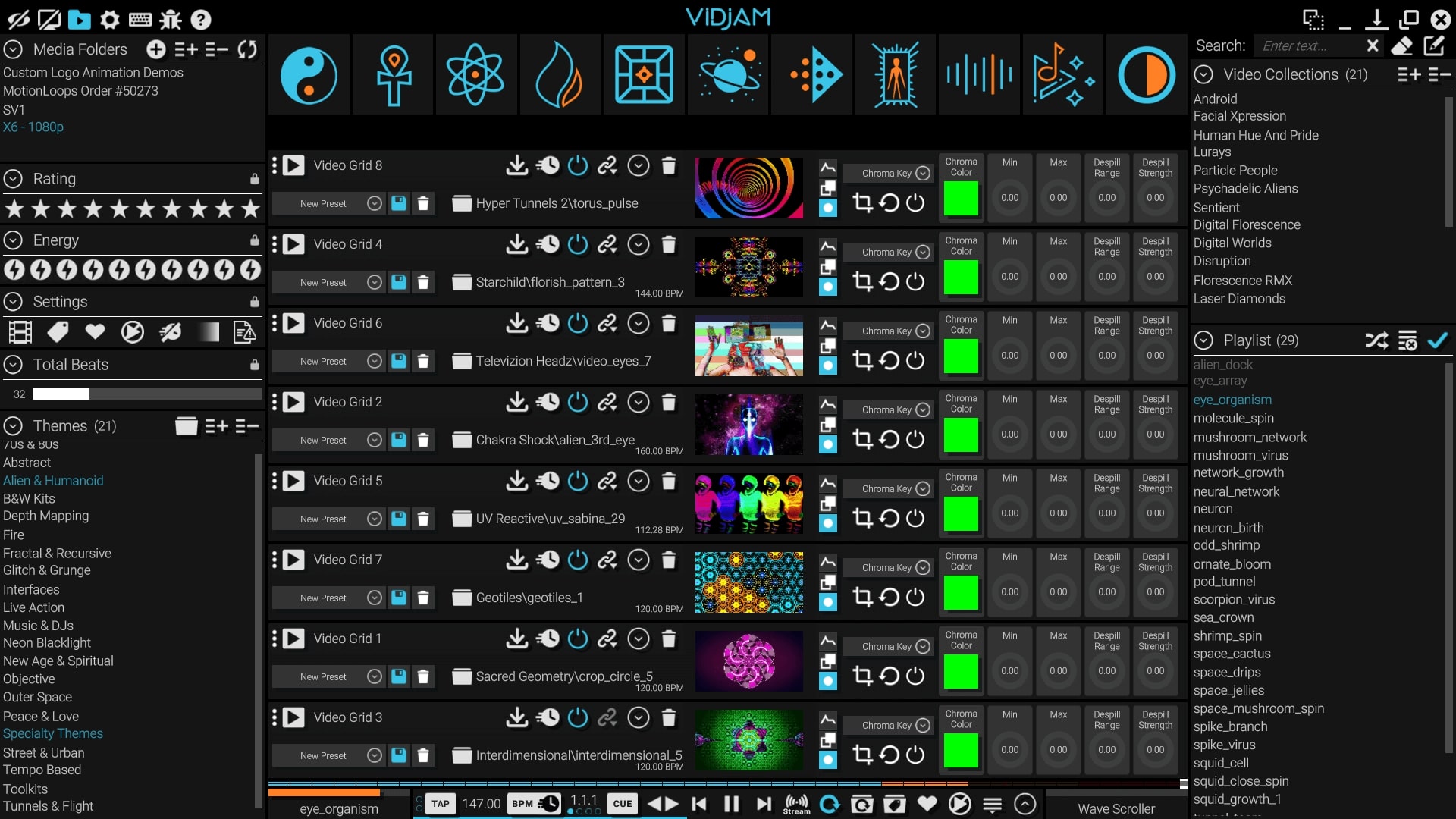Select the yin-yang category icon

(x=308, y=74)
